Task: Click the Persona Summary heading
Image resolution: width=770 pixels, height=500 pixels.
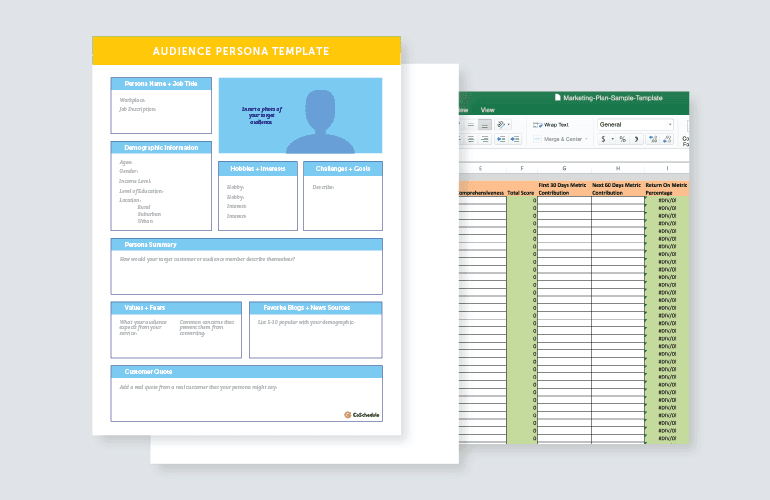Action: (x=150, y=244)
